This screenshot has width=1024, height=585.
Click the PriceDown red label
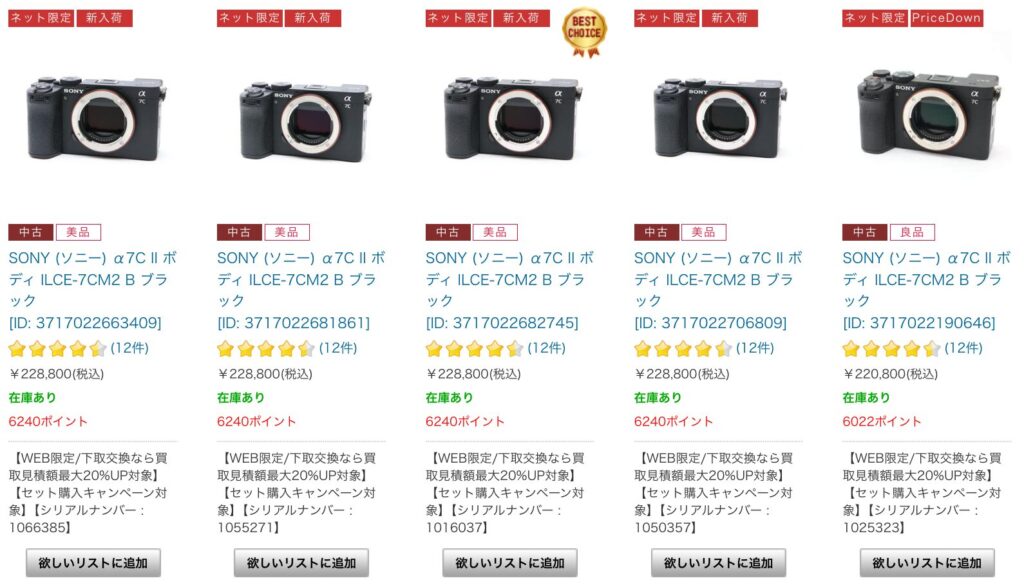coord(946,18)
